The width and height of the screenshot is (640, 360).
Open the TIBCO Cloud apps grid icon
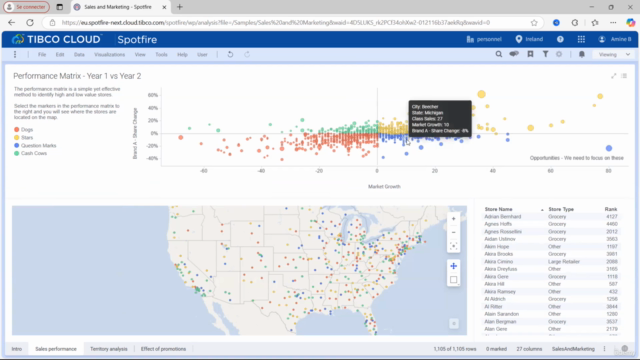[581, 39]
